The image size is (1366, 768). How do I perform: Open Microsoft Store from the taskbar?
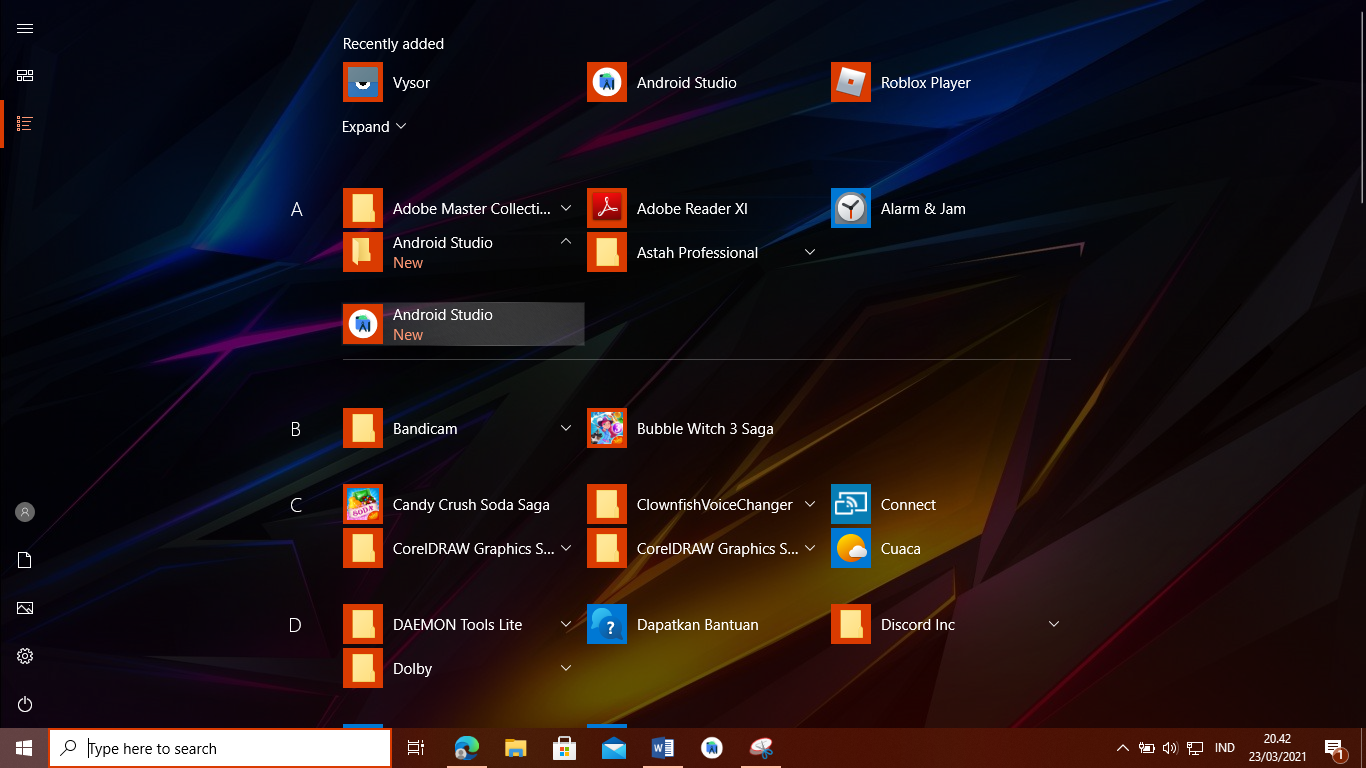click(x=564, y=748)
